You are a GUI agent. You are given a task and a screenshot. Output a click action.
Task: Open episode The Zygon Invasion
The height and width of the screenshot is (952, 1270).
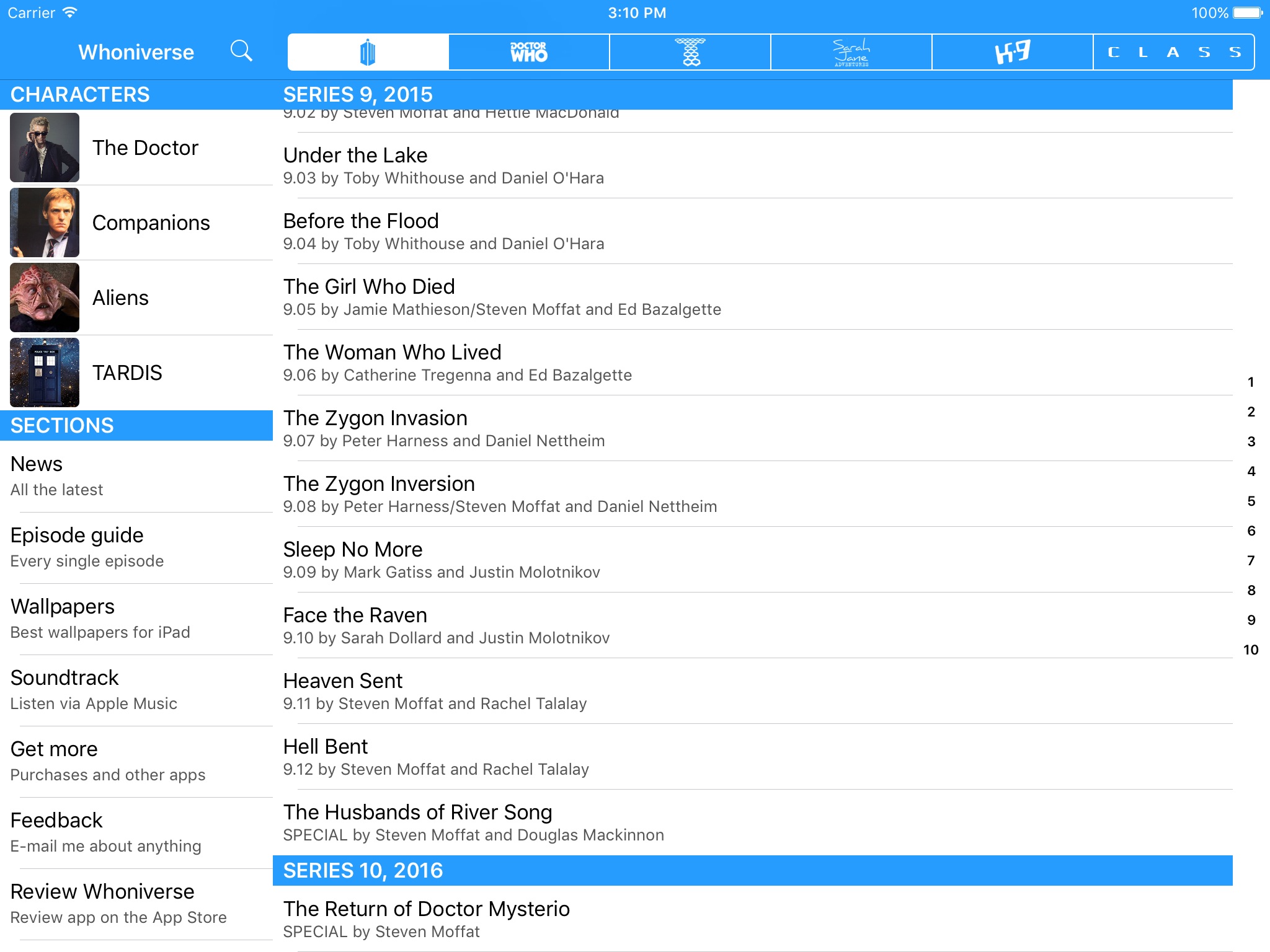[753, 428]
